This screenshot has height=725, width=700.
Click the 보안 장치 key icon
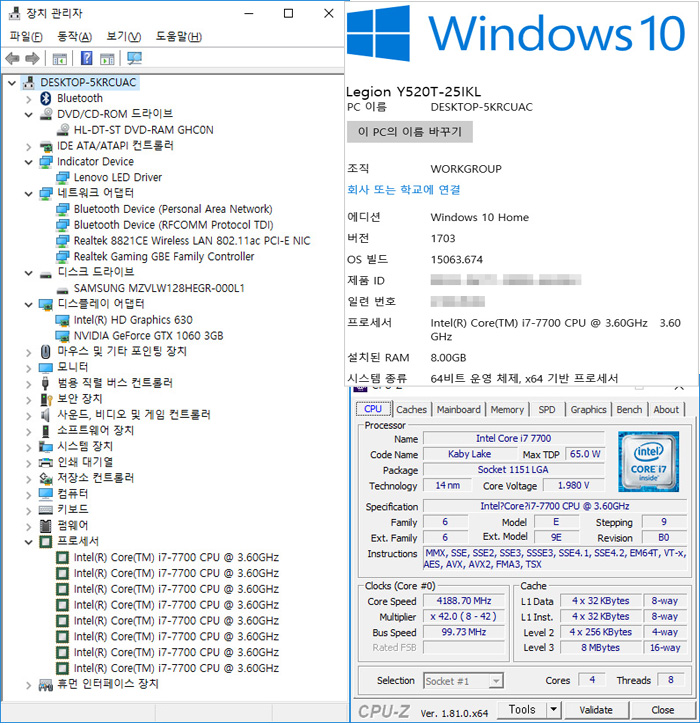[x=45, y=399]
